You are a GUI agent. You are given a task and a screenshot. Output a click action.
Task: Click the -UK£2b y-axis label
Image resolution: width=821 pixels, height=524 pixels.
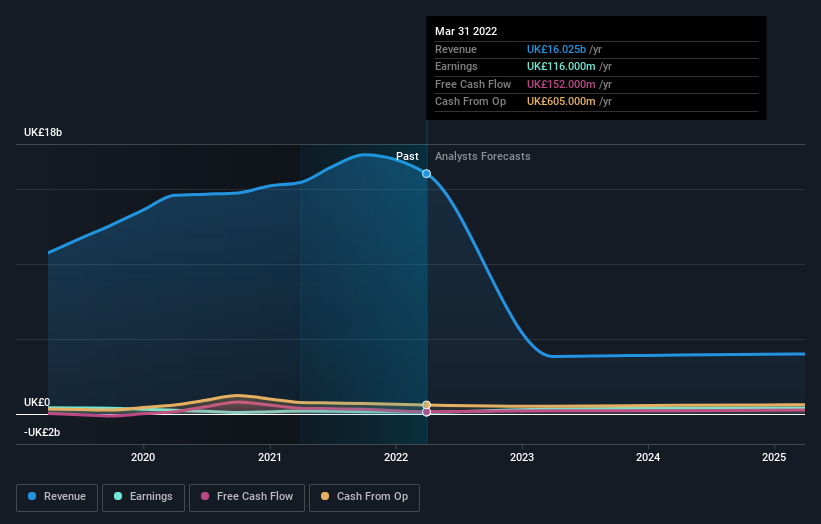pos(42,432)
